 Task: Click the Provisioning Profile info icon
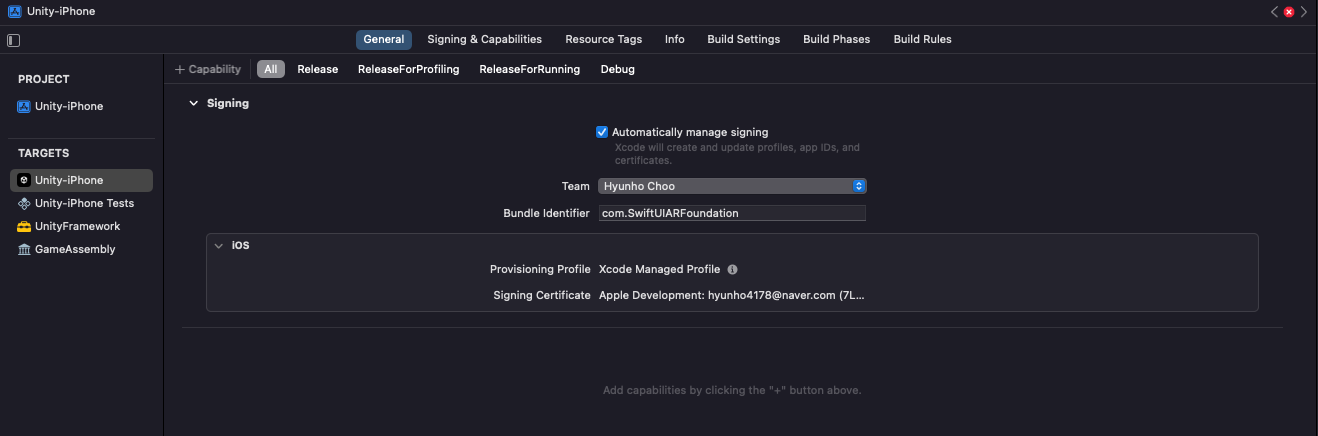732,269
